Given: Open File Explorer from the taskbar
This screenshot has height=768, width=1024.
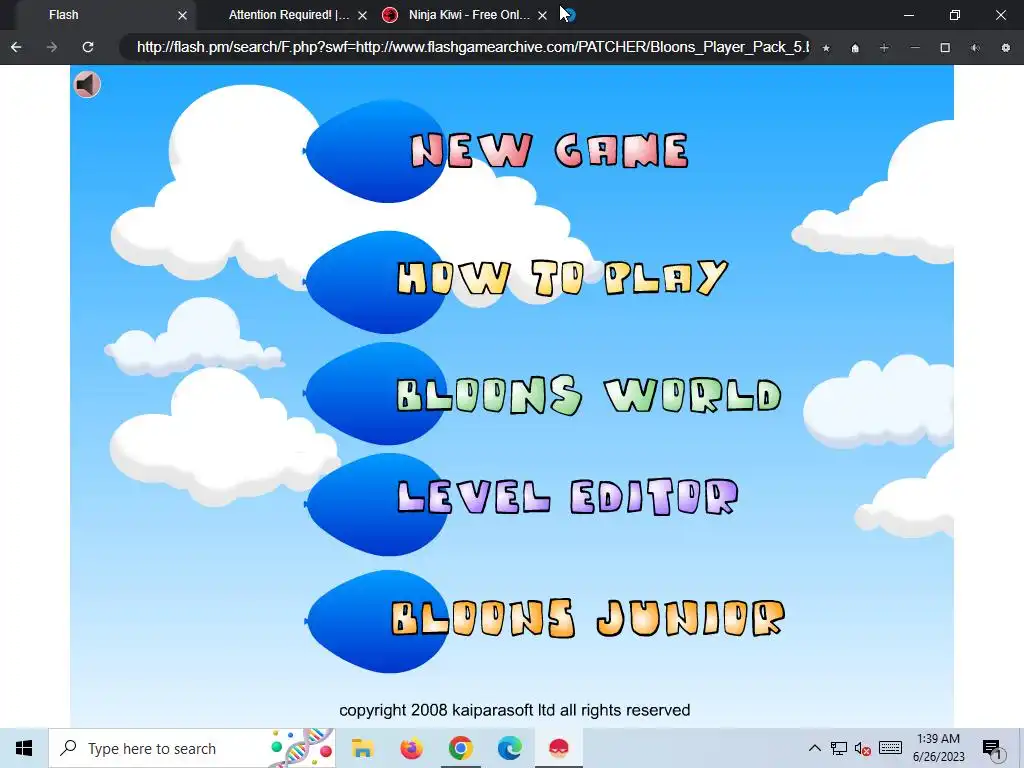Looking at the screenshot, I should [362, 748].
